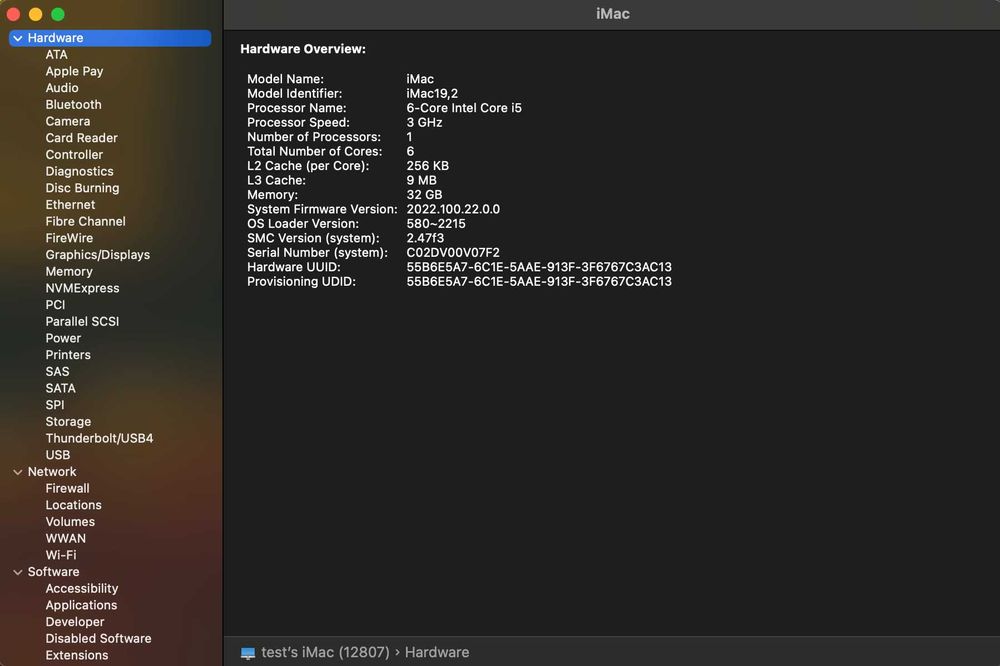
Task: Click the Hardware UUID value
Action: pos(539,267)
